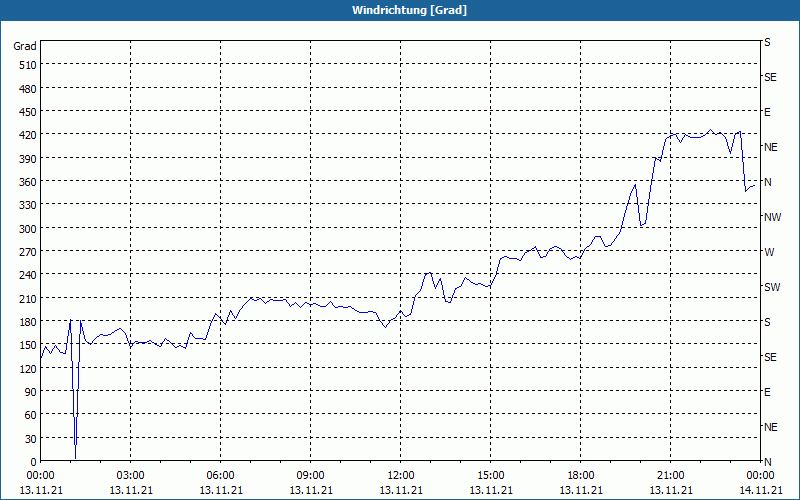Click the 13.11.21 date under 12:00

(x=401, y=490)
